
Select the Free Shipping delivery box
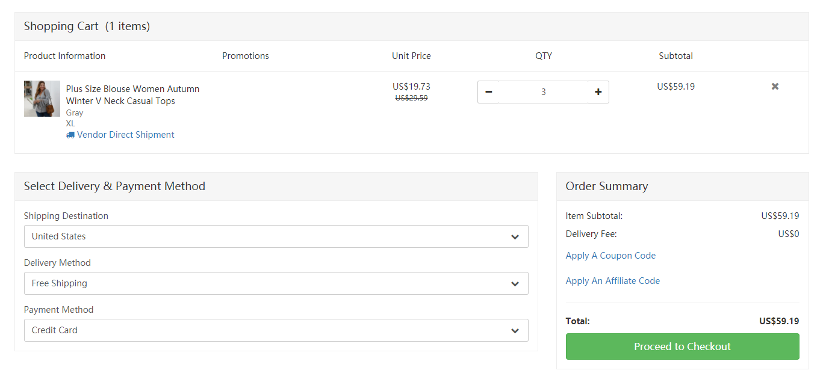(x=276, y=284)
